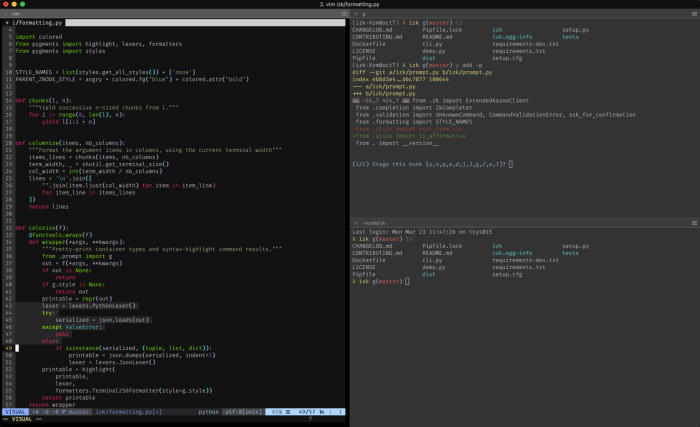Screen dimensions: 700x427
Task: Click Pipfile.lock in bottom-right terminal listing
Action: tap(442, 246)
